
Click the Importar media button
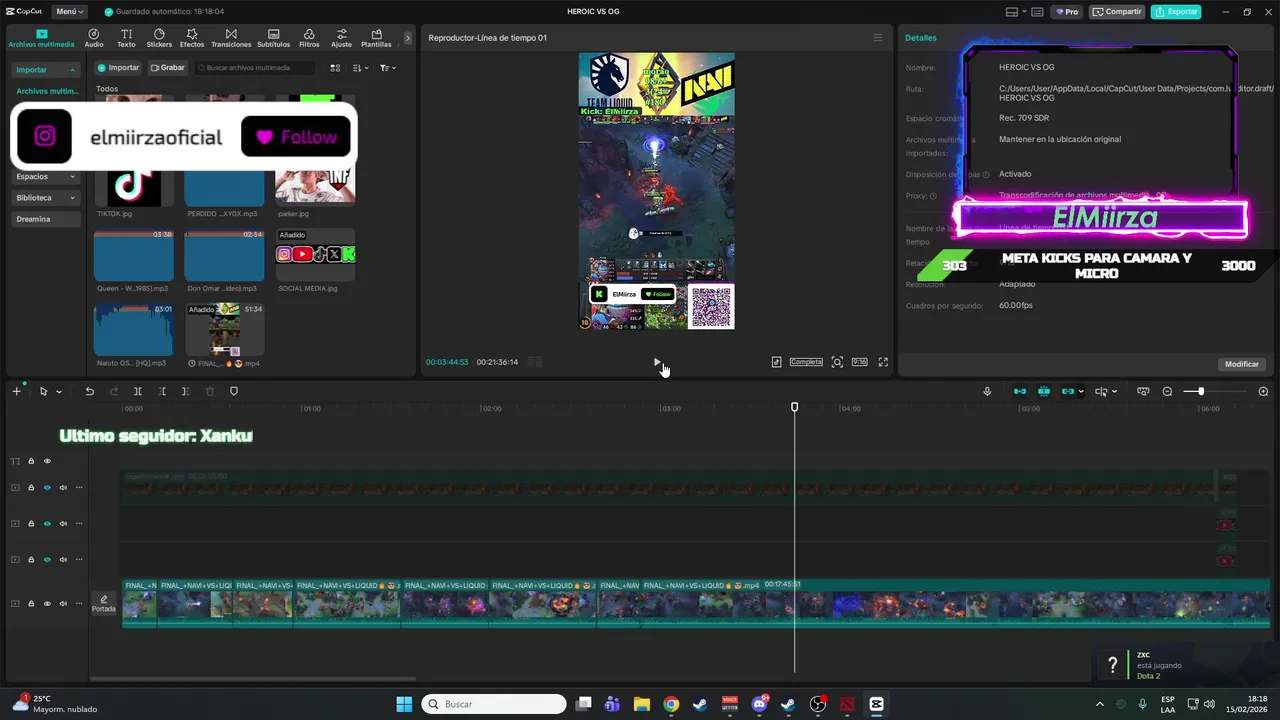118,68
